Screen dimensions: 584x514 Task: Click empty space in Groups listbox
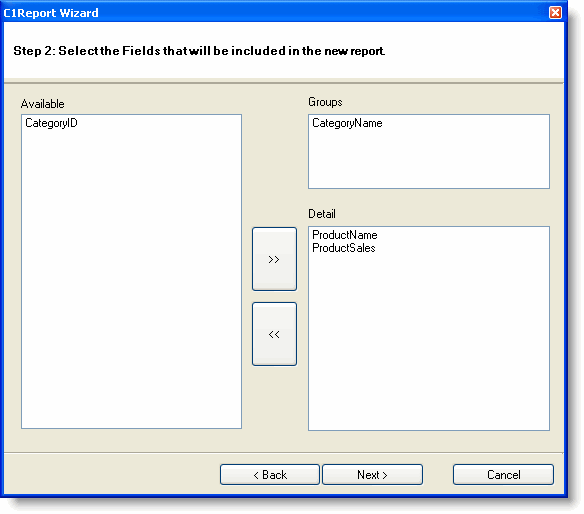point(429,160)
